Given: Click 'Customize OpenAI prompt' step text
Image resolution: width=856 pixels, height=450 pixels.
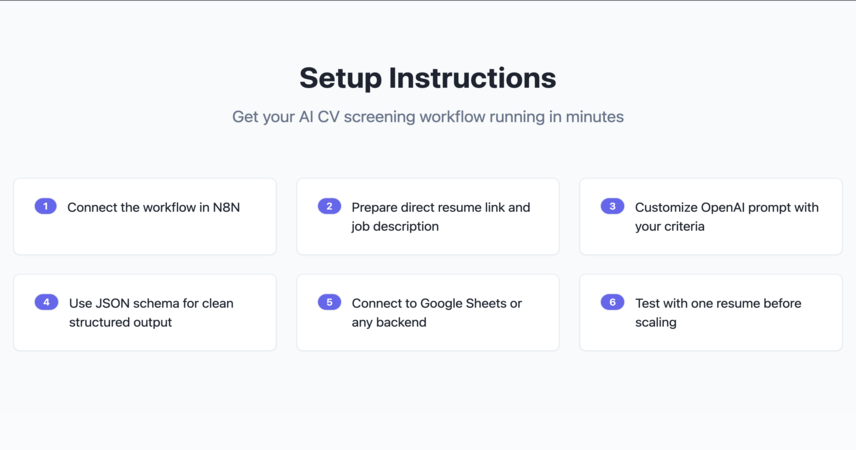Looking at the screenshot, I should tap(727, 217).
